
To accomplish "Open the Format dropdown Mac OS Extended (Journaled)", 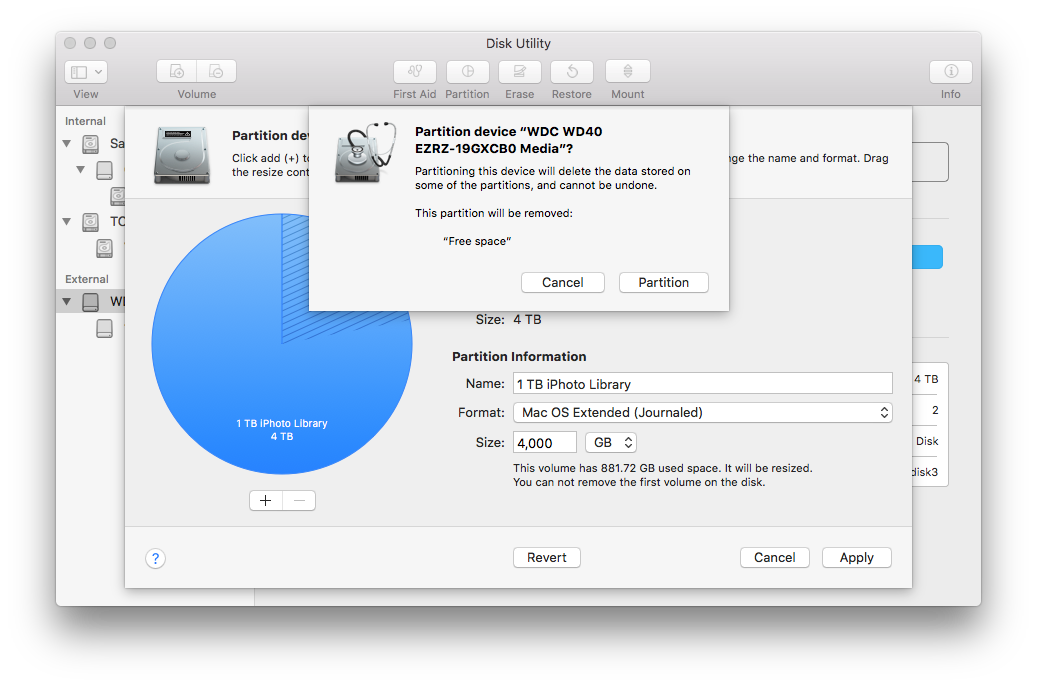I will [x=703, y=413].
